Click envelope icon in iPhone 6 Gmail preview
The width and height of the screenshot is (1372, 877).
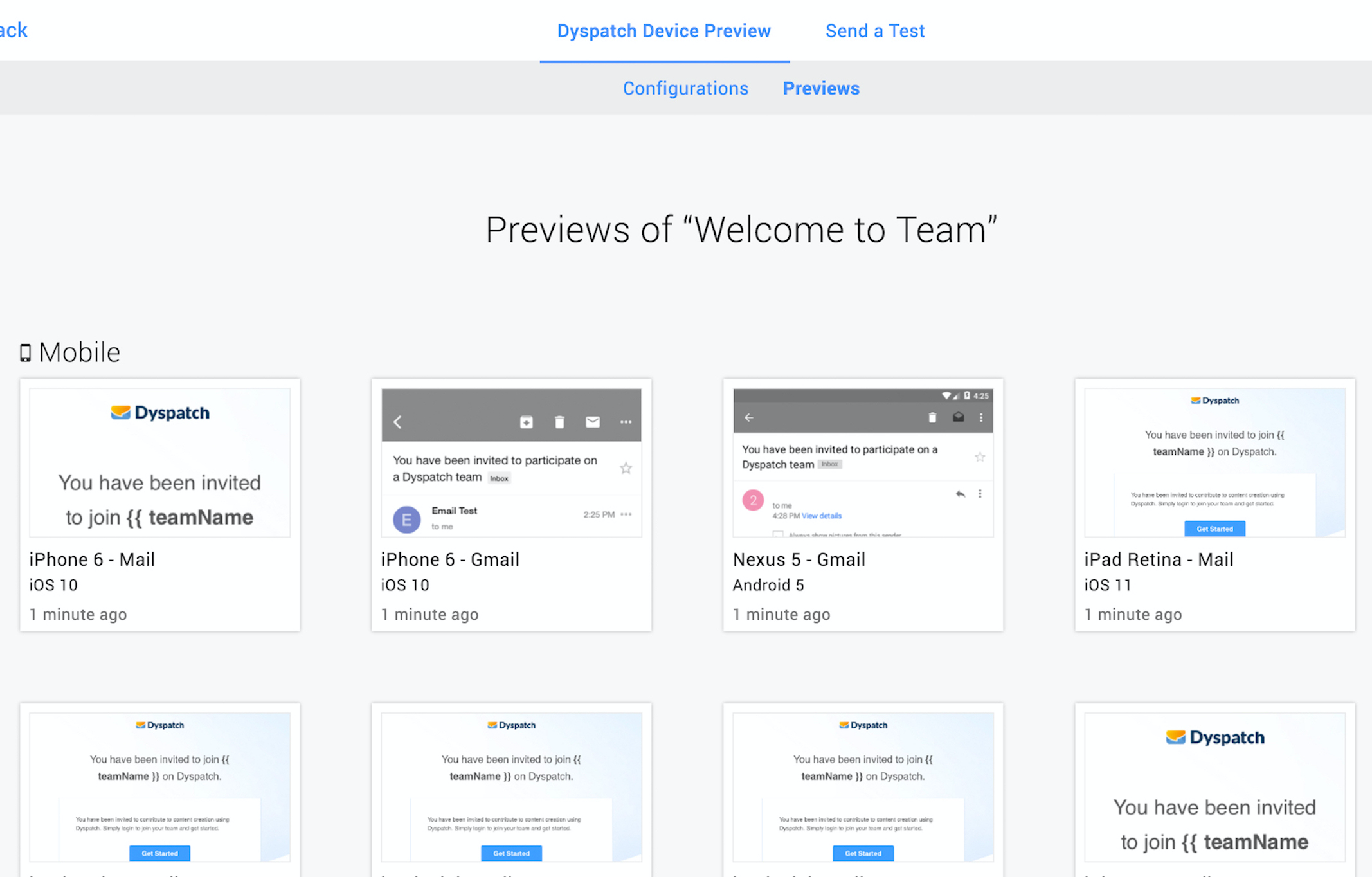coord(593,422)
